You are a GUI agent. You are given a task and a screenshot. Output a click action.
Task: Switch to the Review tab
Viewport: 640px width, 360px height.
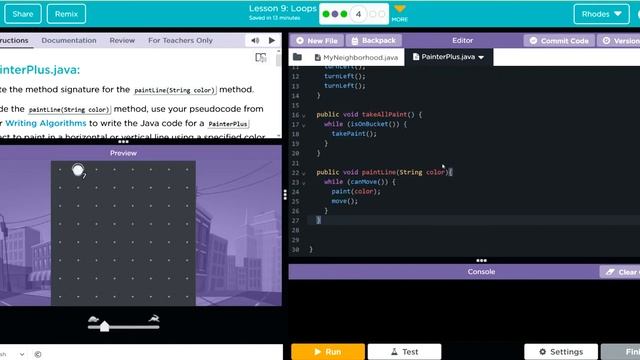coord(122,40)
